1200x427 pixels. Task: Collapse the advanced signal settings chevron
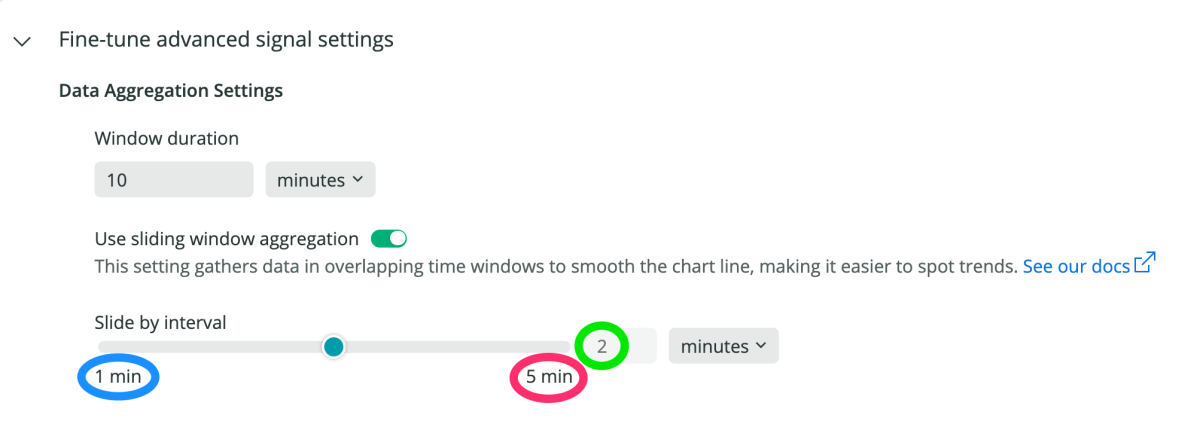pyautogui.click(x=22, y=41)
